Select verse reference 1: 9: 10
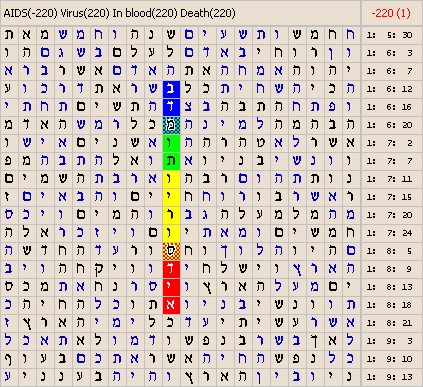The image size is (423, 387). click(x=389, y=359)
